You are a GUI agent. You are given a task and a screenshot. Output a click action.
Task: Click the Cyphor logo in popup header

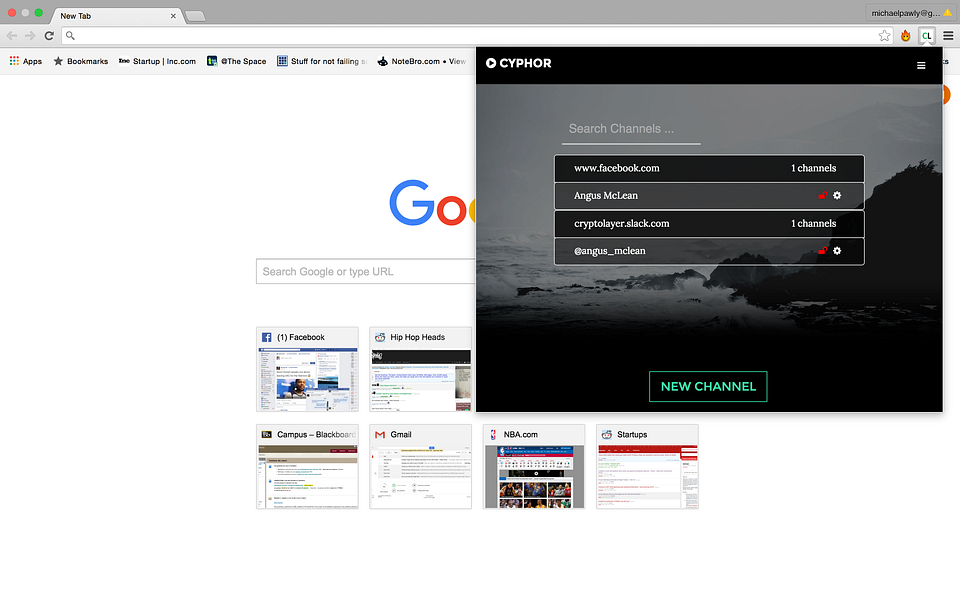click(519, 63)
